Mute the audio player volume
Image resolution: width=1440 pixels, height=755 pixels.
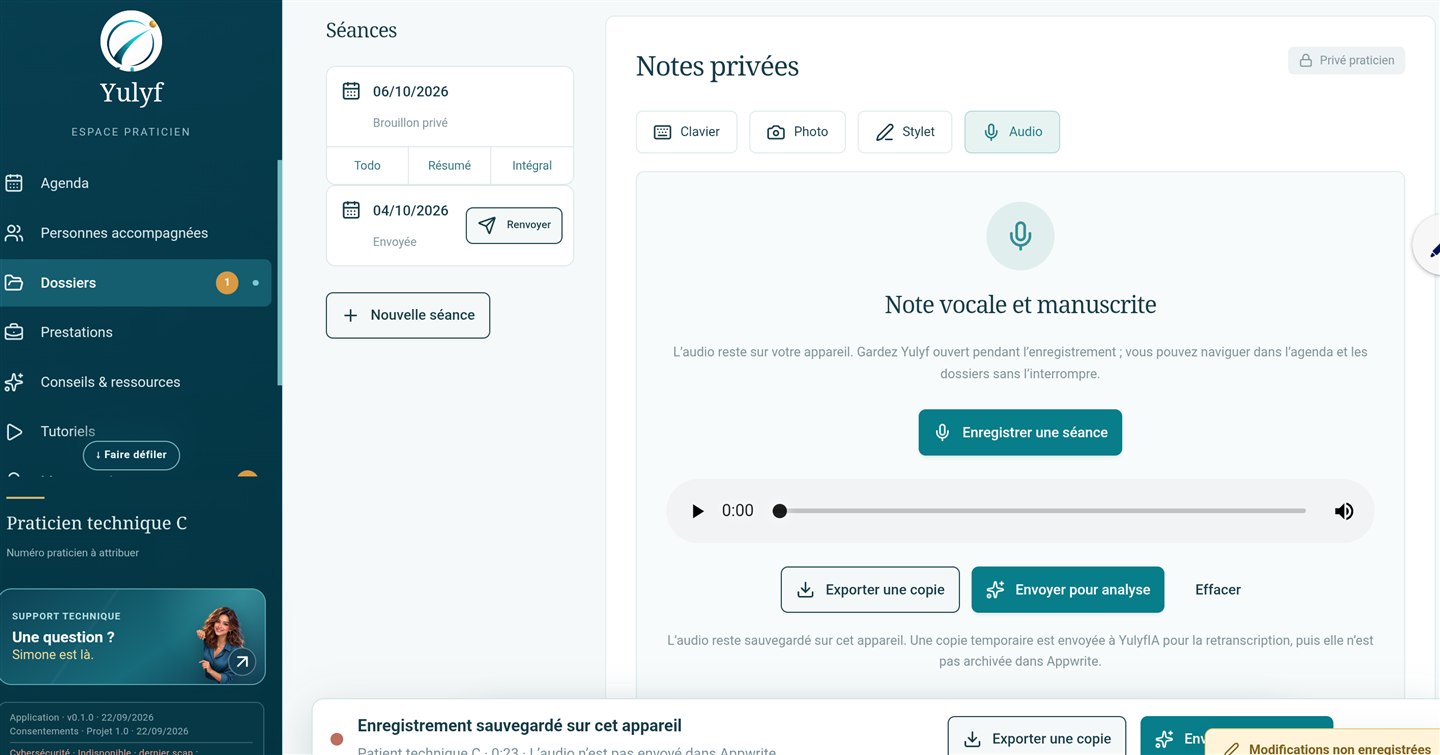click(1344, 511)
